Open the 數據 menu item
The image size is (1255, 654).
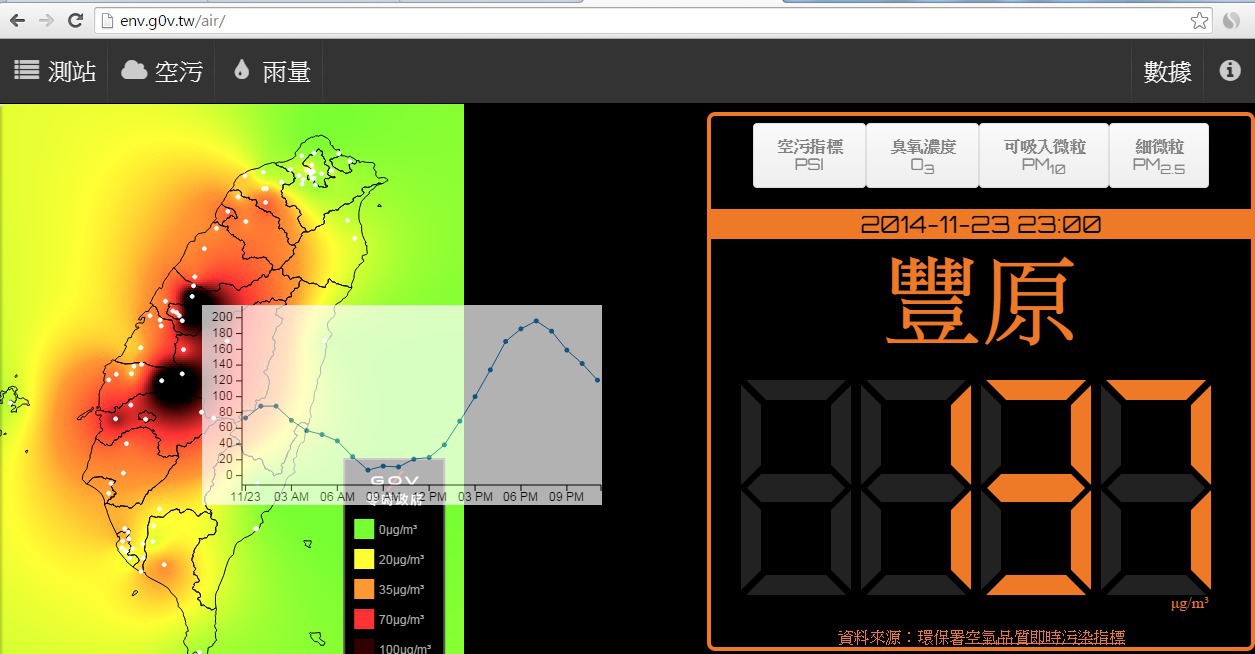[1167, 71]
